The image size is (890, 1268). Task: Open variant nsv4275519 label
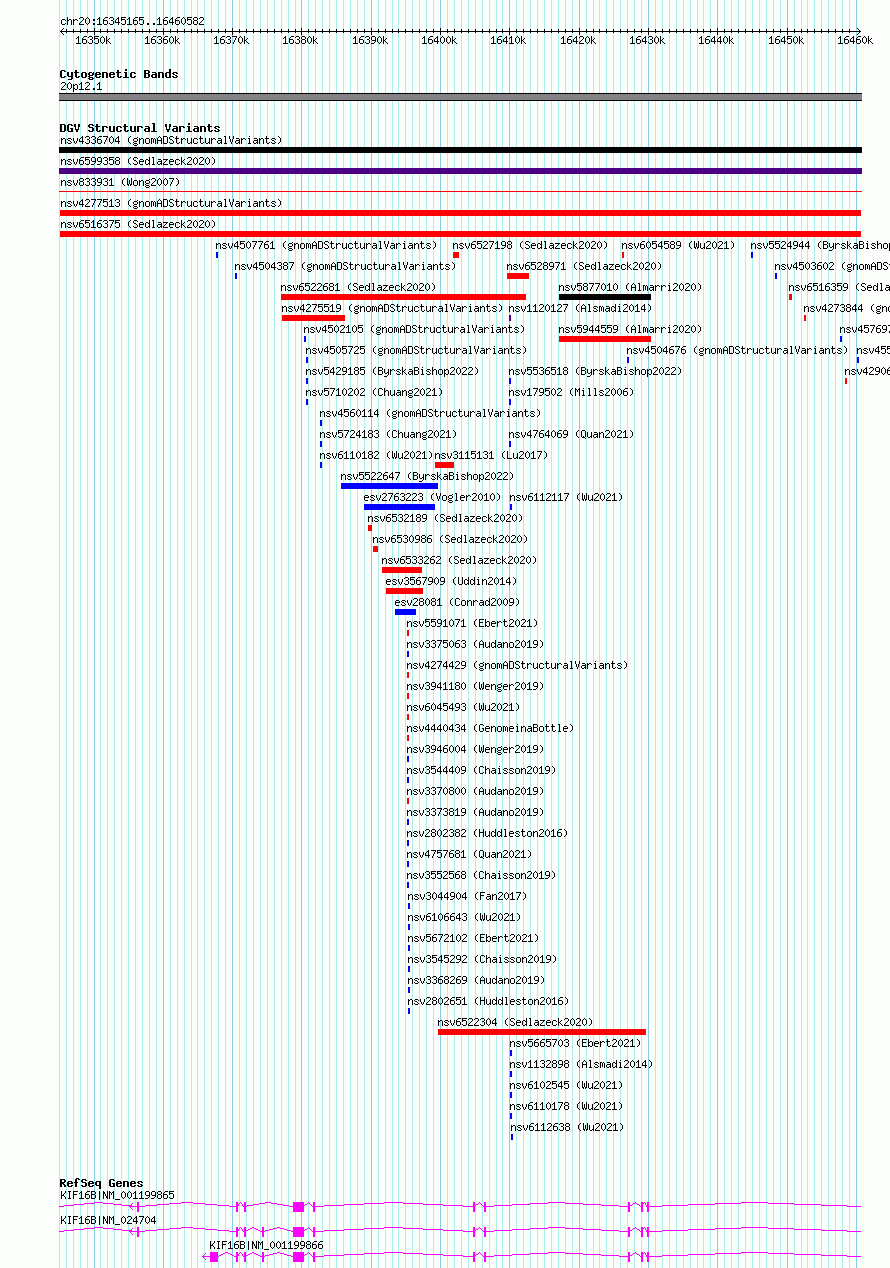pyautogui.click(x=393, y=308)
